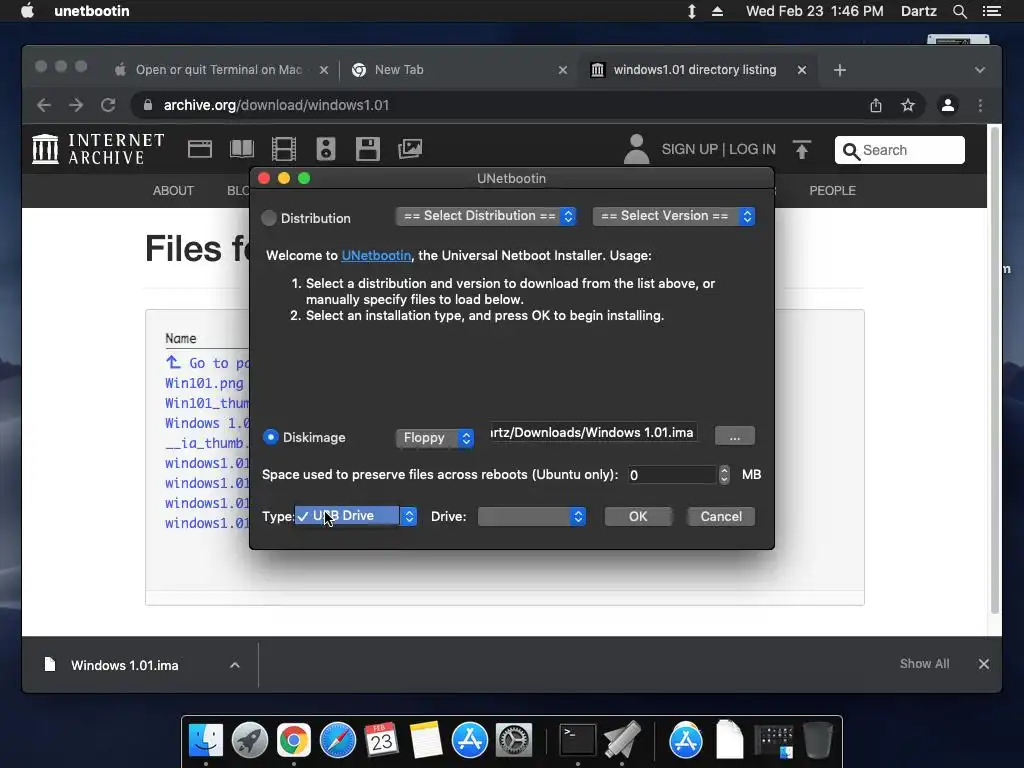Click the LOG IN link
Image resolution: width=1024 pixels, height=768 pixels.
752,149
